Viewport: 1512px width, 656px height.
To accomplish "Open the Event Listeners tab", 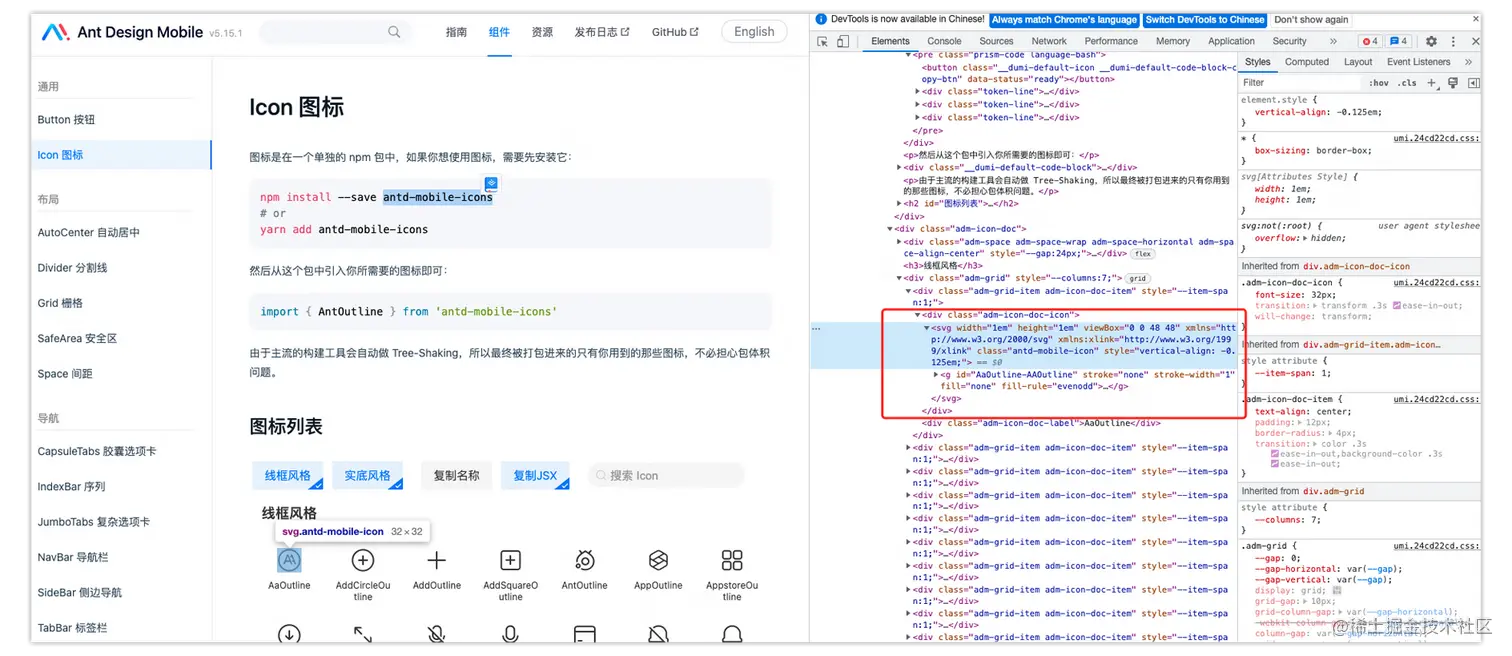I will 1418,62.
